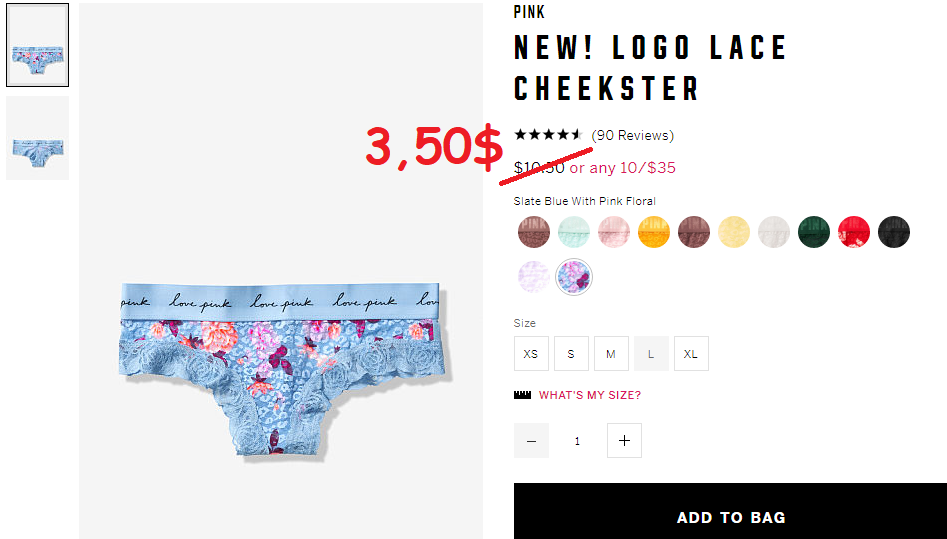Open the What's My Size guide

tap(589, 395)
